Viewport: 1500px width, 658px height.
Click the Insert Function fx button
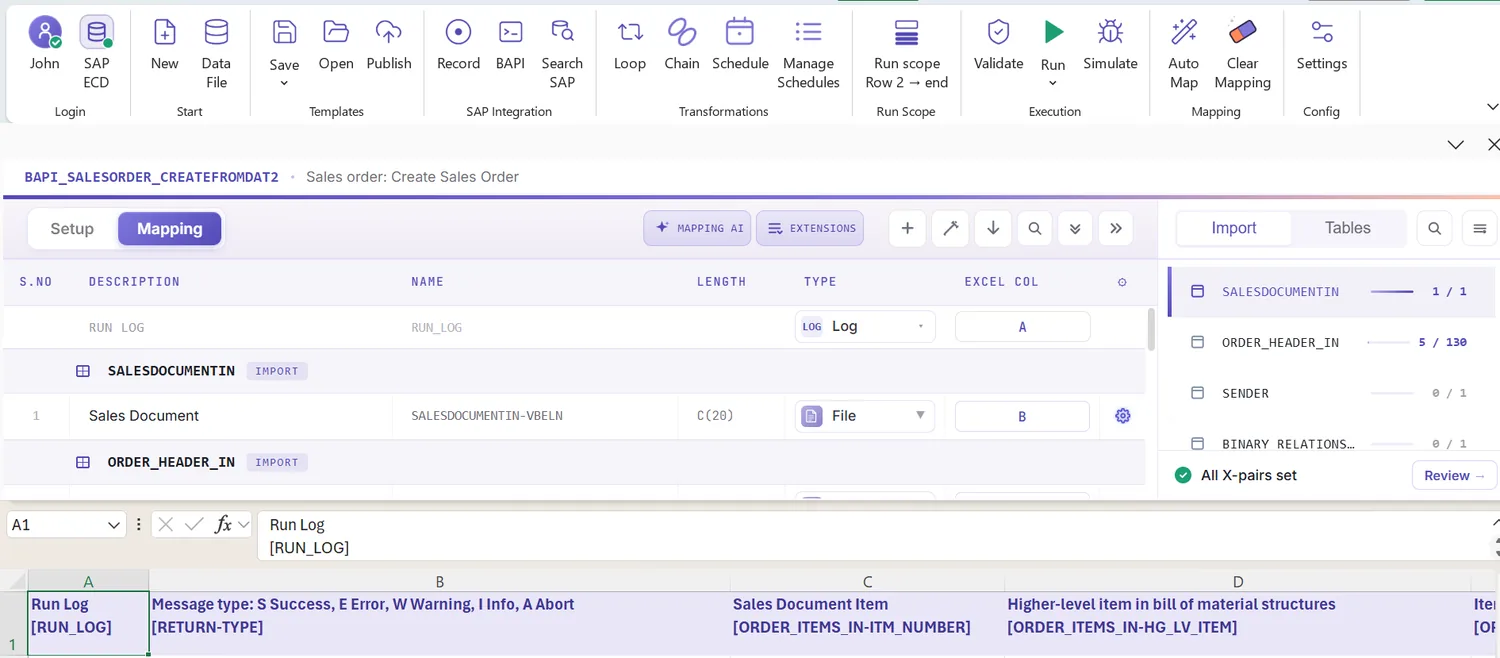223,524
